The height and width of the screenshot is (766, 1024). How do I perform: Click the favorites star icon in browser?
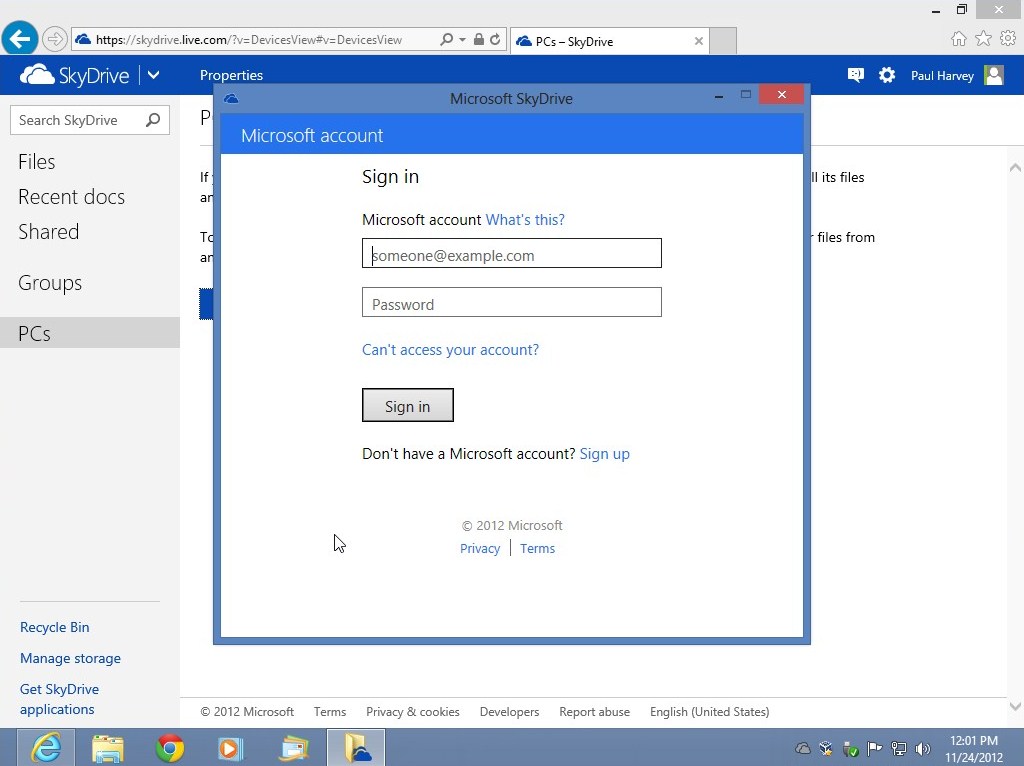[x=983, y=39]
